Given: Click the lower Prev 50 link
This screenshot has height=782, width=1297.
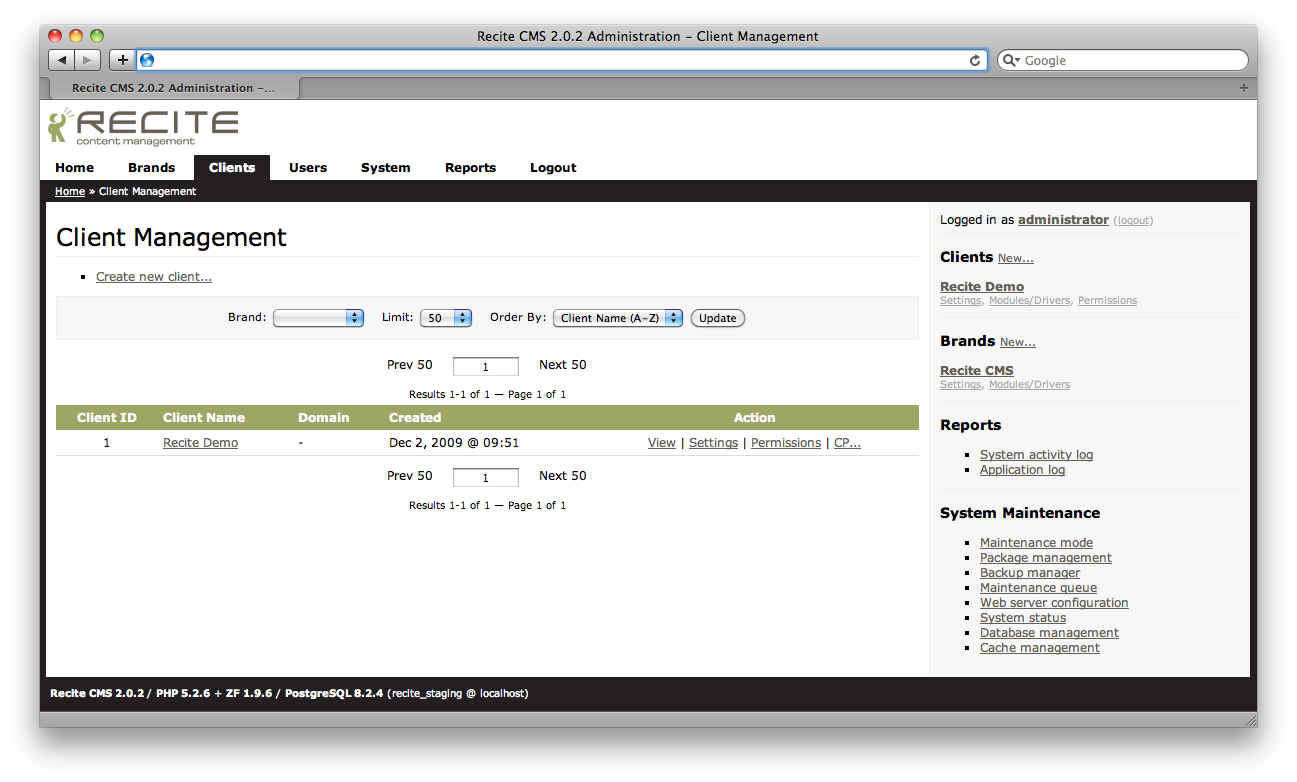Looking at the screenshot, I should (x=410, y=476).
